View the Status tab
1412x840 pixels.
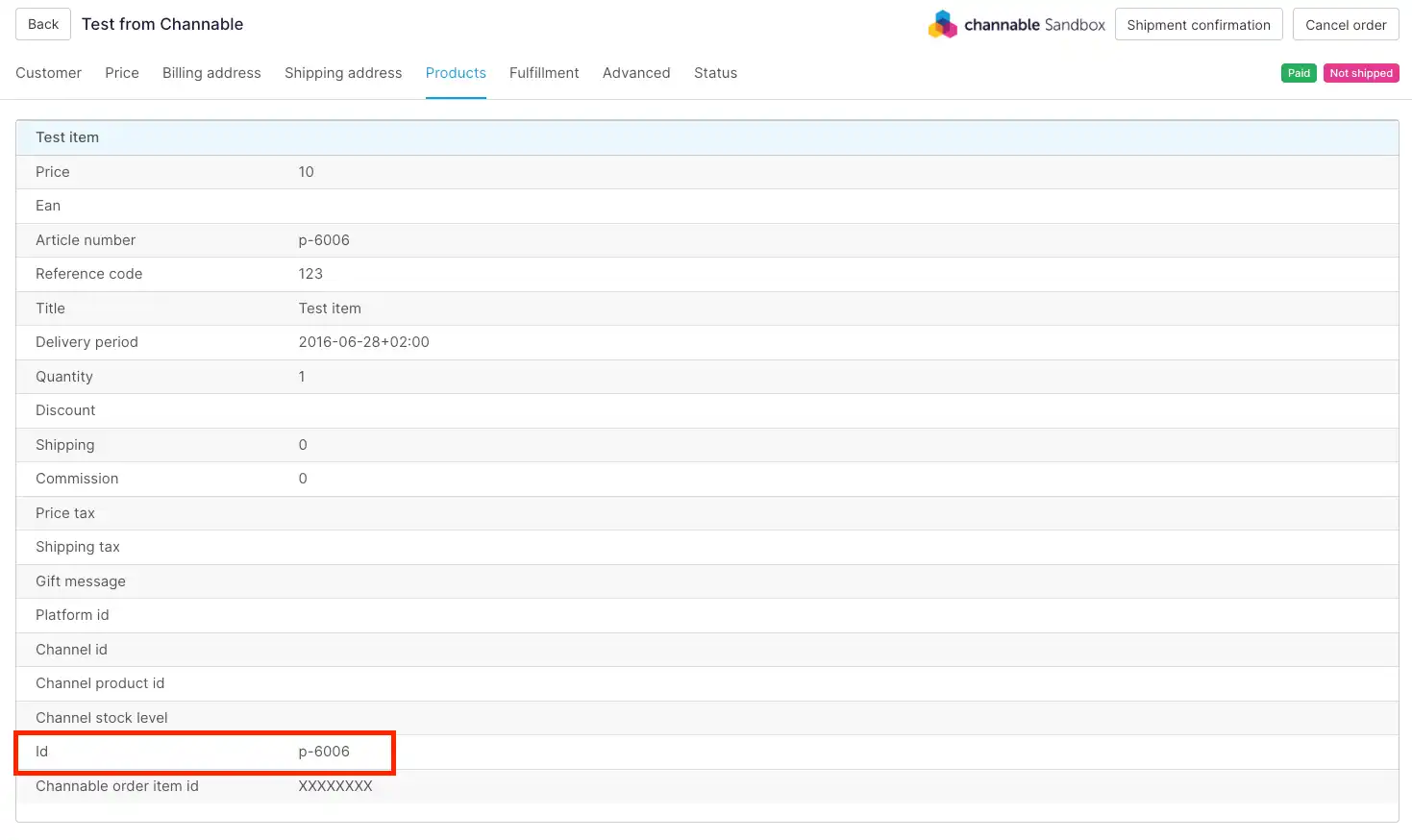715,73
